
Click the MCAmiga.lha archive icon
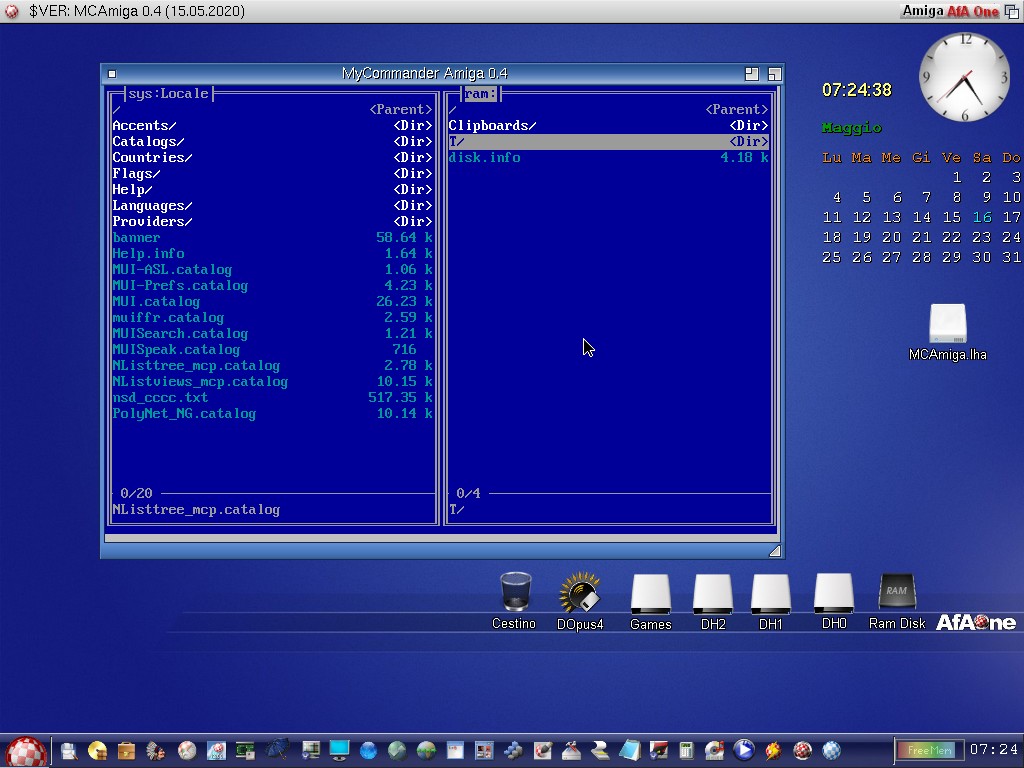pos(947,324)
